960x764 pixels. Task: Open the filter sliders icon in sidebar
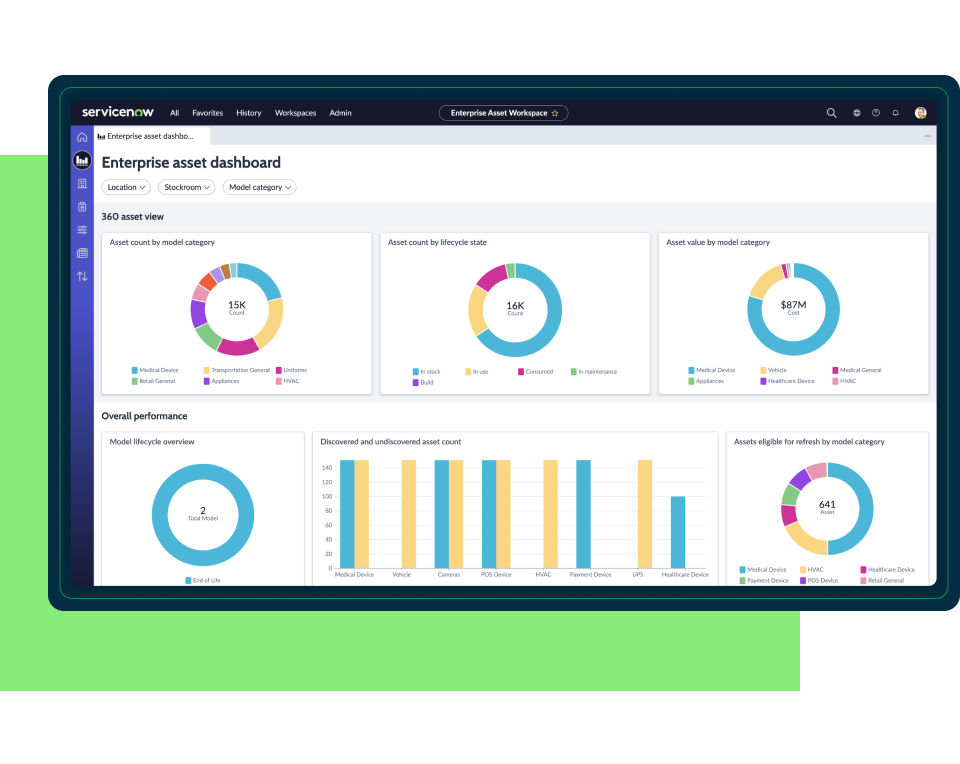[82, 230]
